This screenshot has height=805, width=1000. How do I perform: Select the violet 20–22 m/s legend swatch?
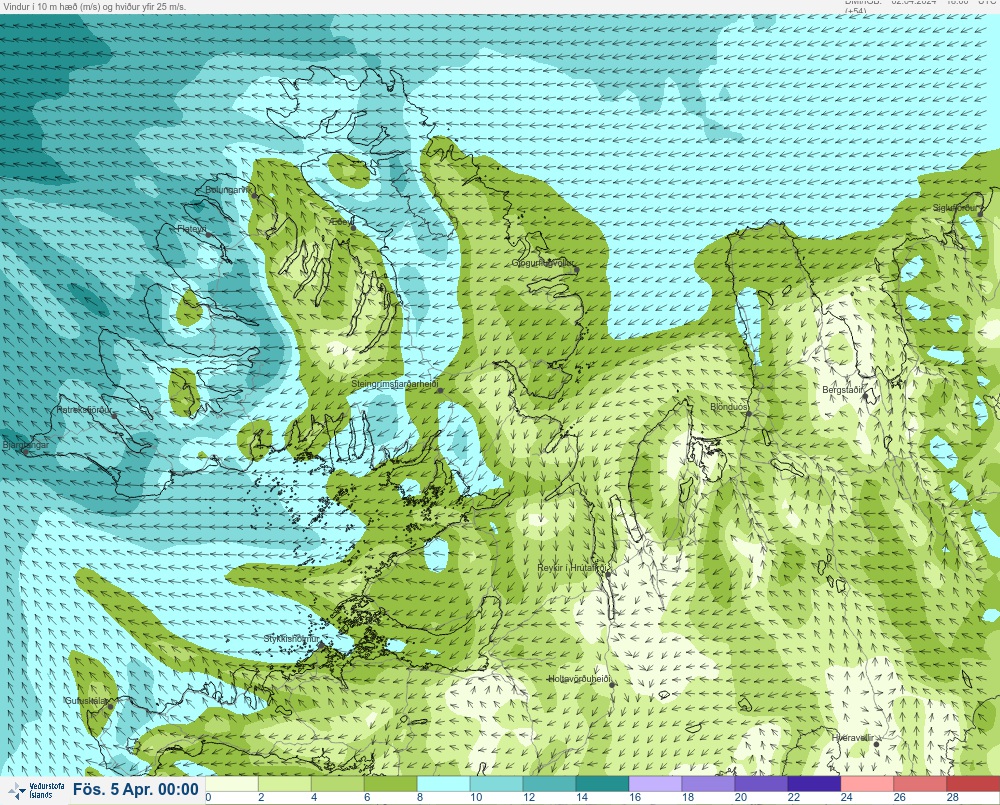(x=761, y=783)
